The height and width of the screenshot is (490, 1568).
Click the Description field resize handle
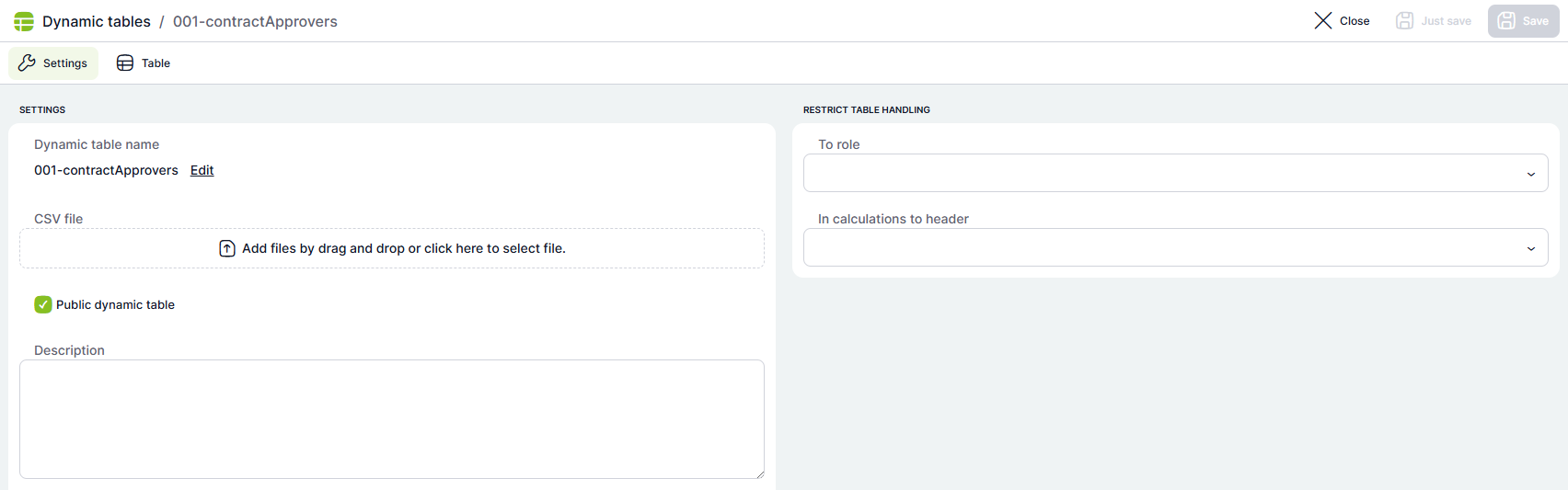pyautogui.click(x=760, y=474)
